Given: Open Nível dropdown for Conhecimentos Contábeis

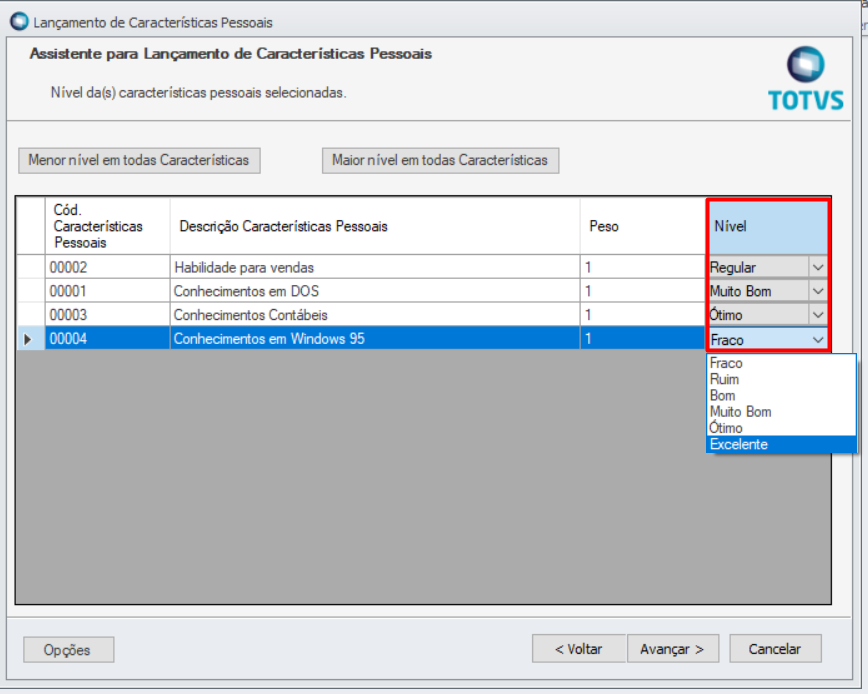Looking at the screenshot, I should pyautogui.click(x=818, y=315).
